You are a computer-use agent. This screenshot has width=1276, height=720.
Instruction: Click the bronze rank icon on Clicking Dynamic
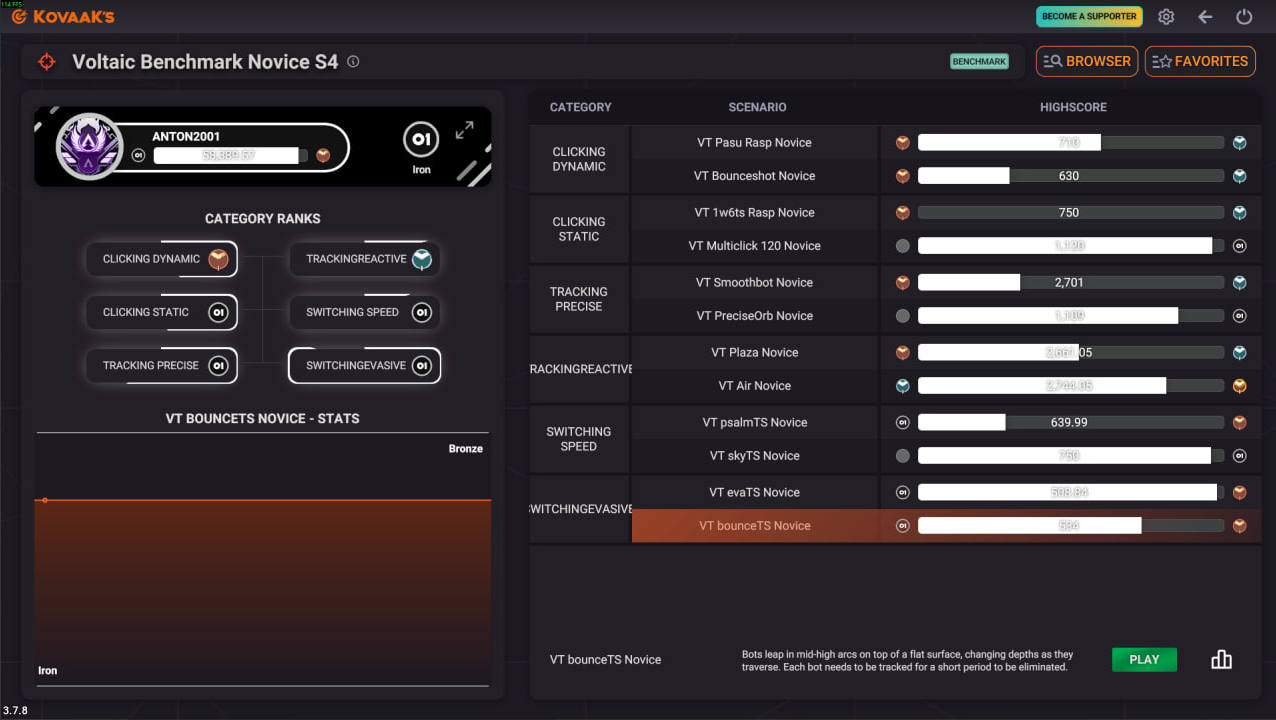(218, 259)
